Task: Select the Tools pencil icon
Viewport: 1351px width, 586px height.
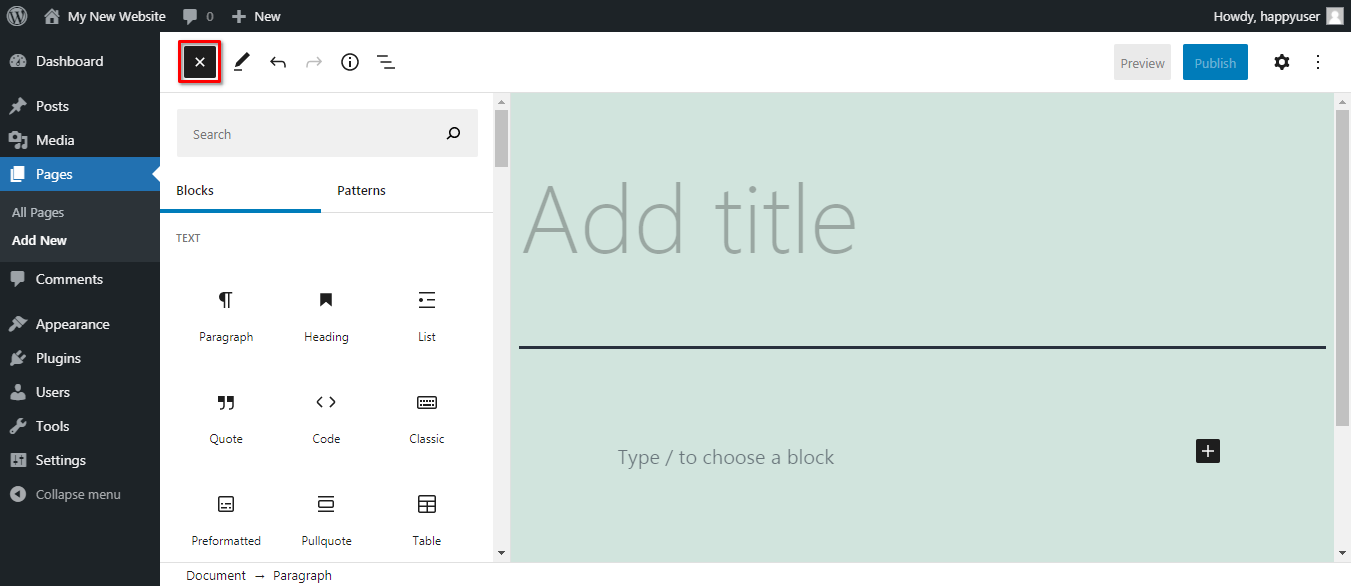Action: [241, 62]
